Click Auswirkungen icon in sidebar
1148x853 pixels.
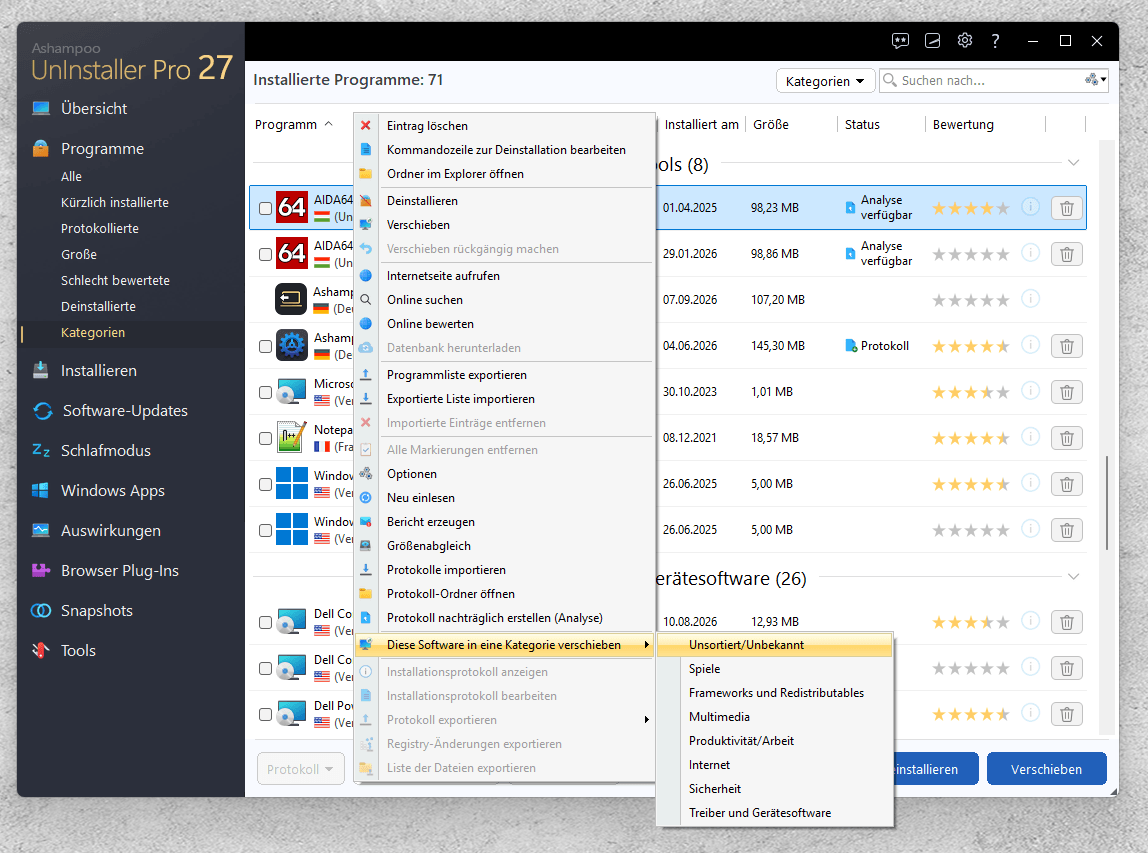tap(41, 530)
